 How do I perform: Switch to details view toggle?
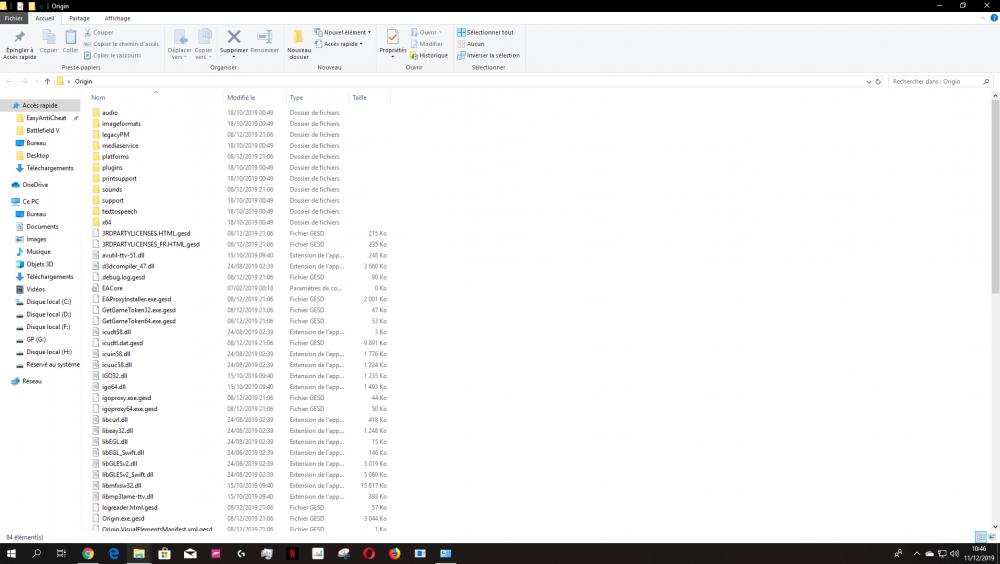tap(980, 537)
